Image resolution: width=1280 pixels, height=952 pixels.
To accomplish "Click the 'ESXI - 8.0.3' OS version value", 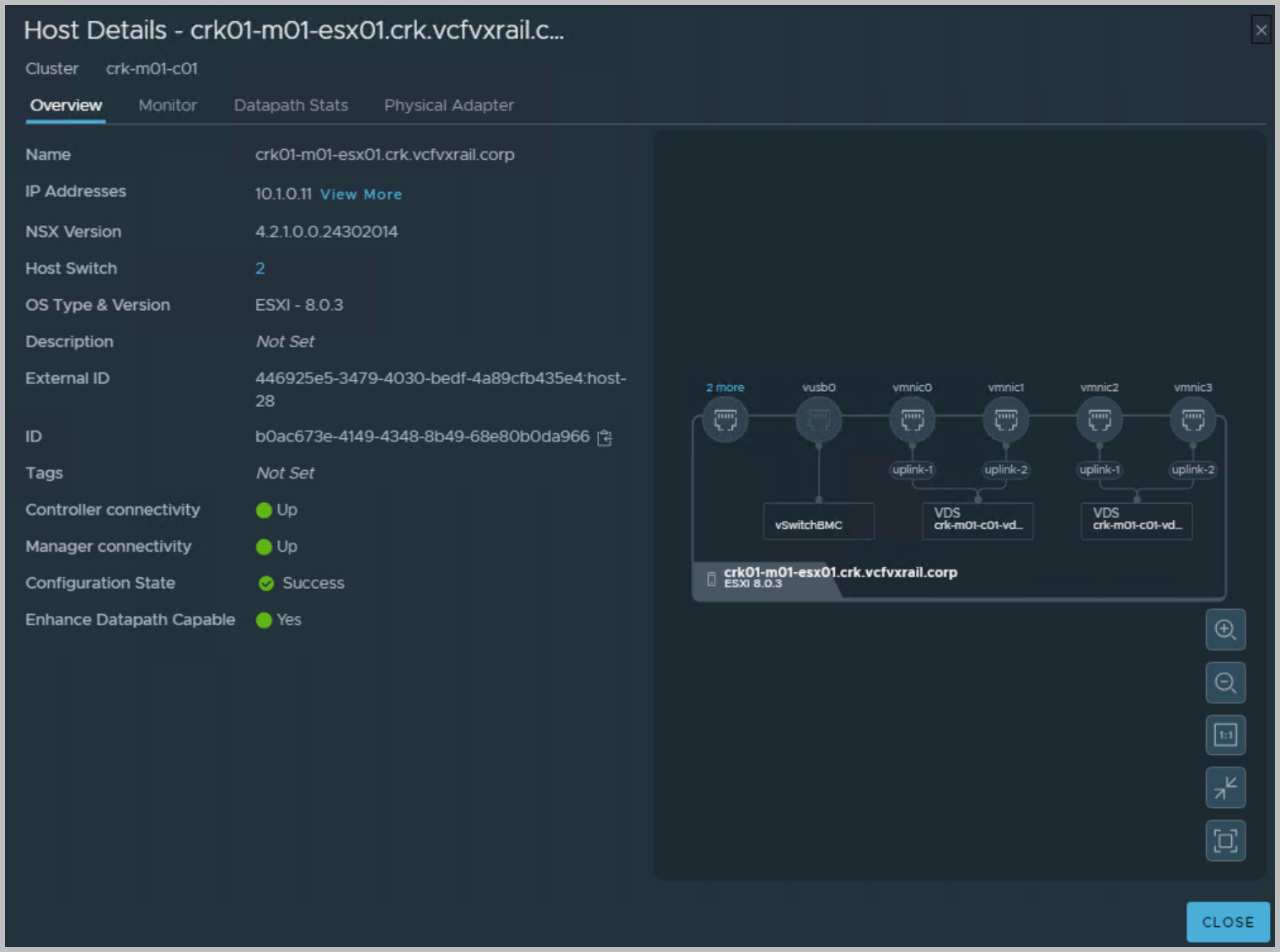I will coord(299,305).
